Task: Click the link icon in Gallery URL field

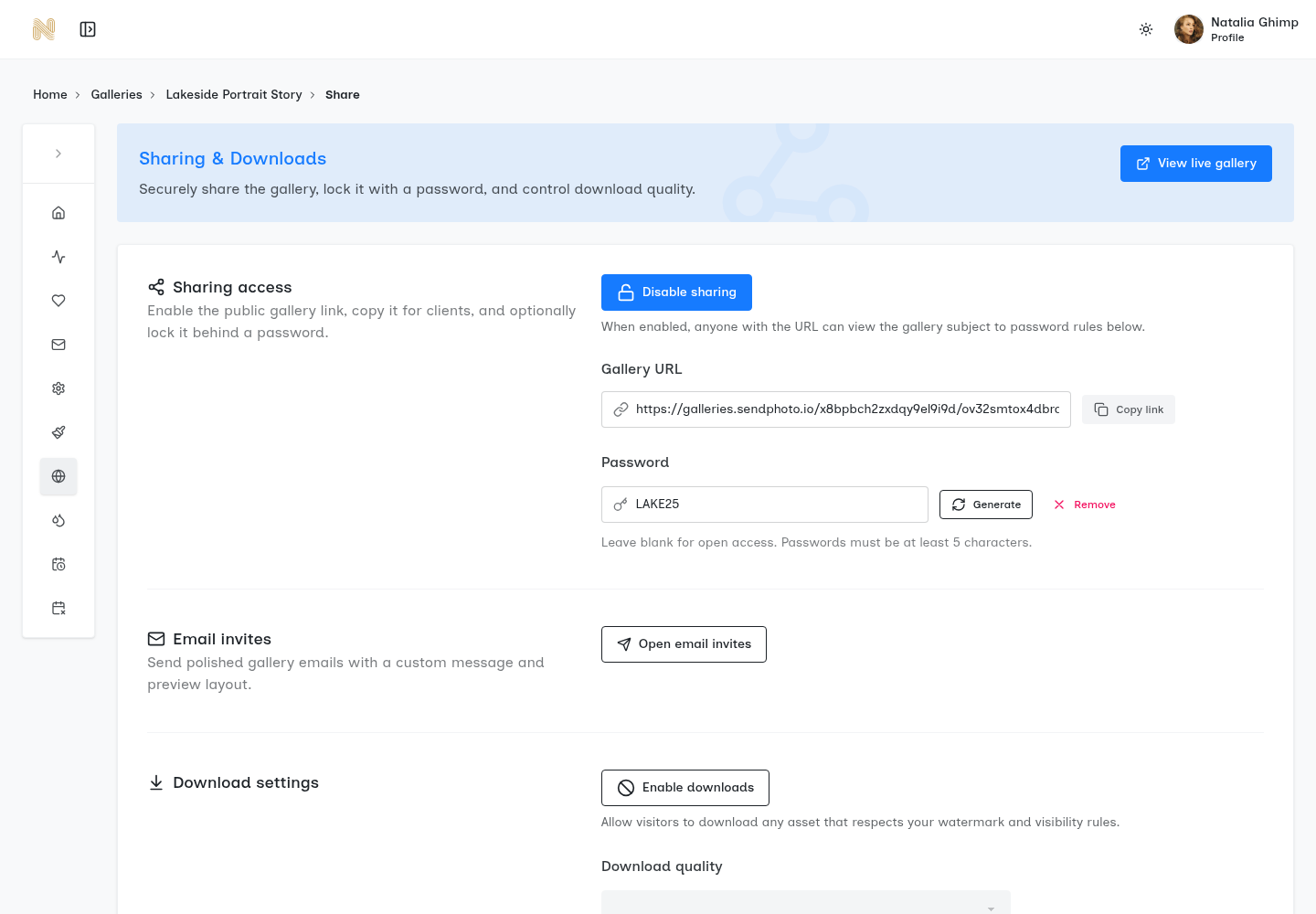Action: point(621,409)
